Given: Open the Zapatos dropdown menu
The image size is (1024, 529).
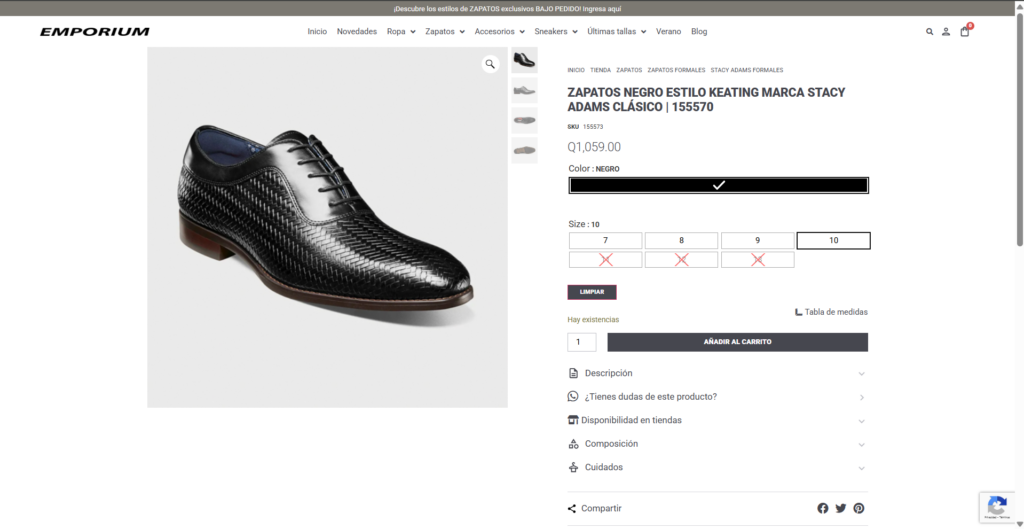Looking at the screenshot, I should [x=445, y=31].
